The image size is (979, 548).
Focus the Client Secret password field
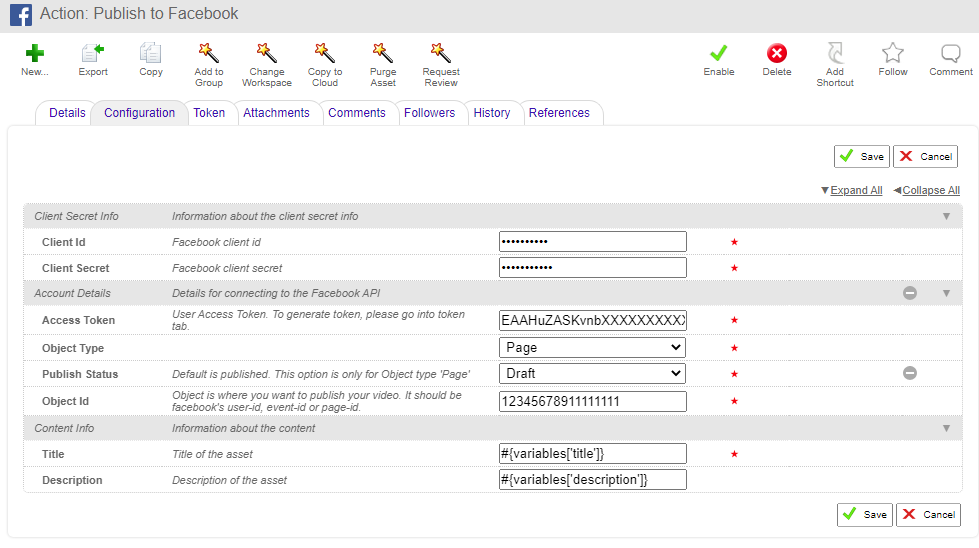pos(593,268)
